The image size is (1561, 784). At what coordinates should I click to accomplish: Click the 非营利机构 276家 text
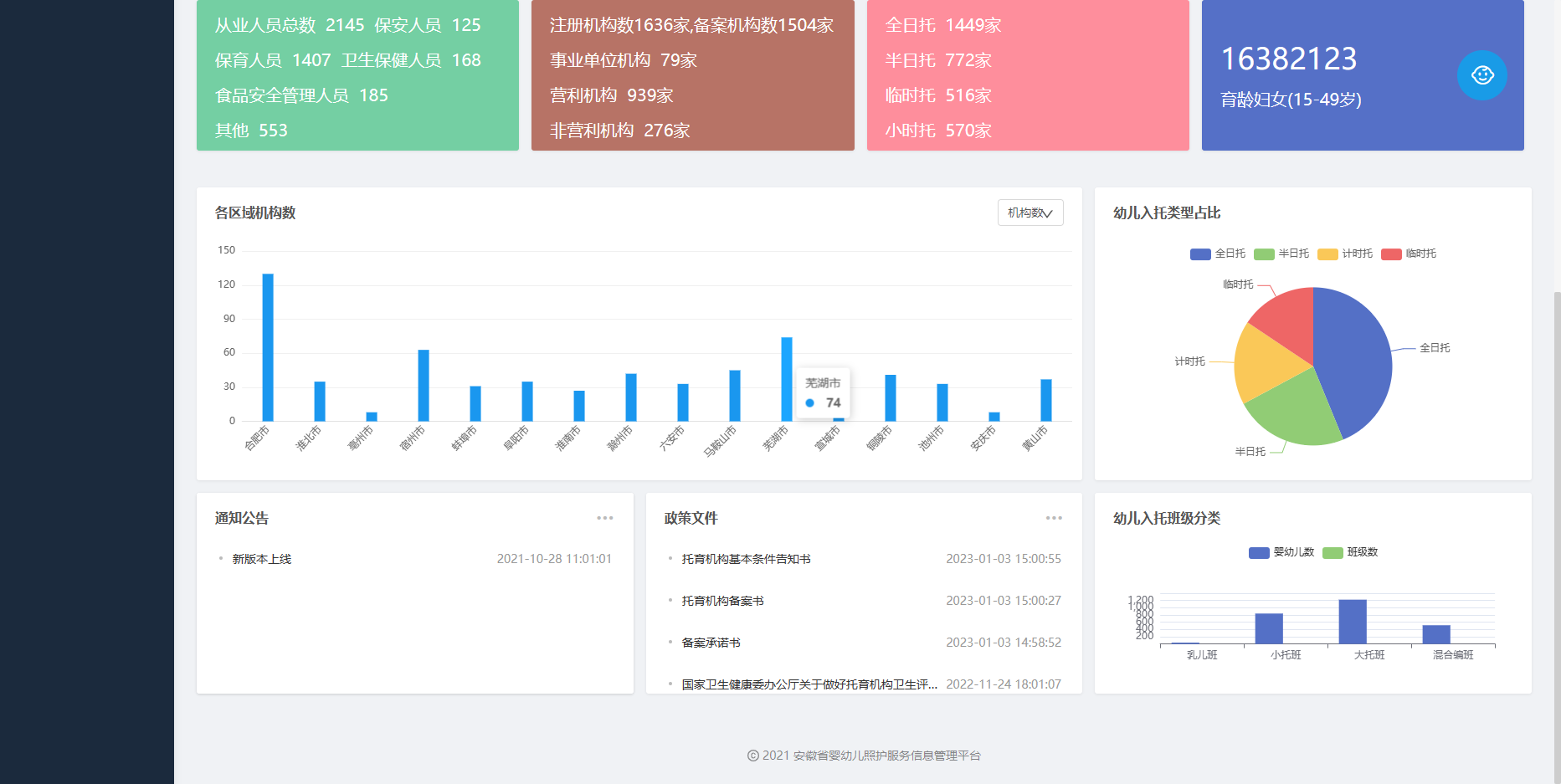(x=620, y=131)
